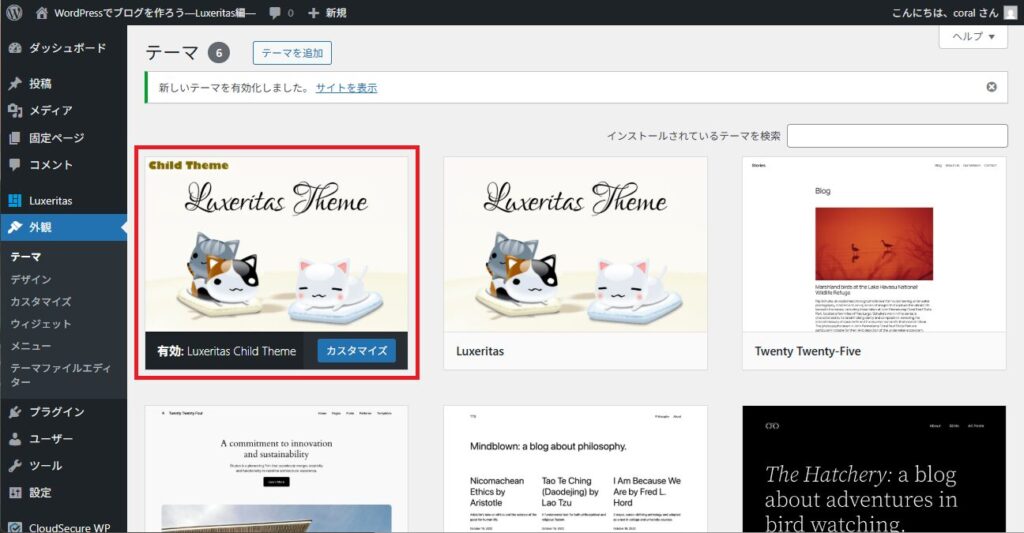1024x533 pixels.
Task: Open テーマファイルエディター submenu item
Action: pos(60,375)
